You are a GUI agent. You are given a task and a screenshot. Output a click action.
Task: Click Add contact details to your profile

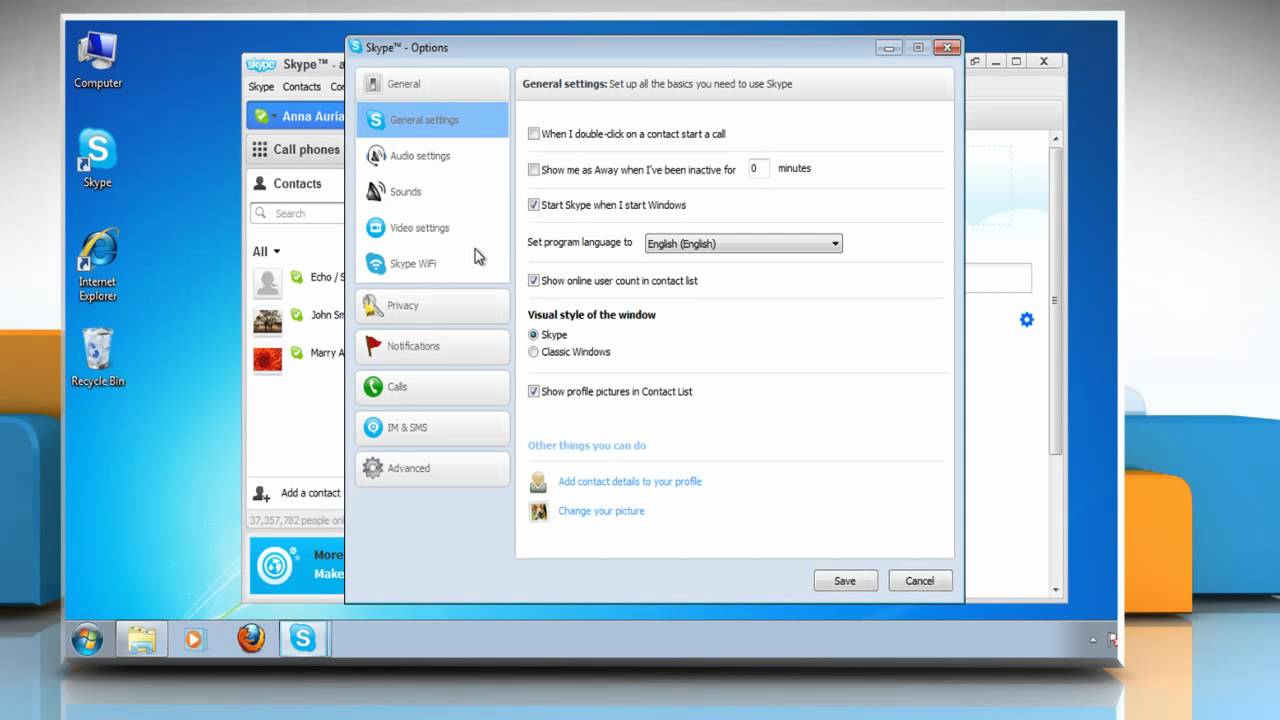630,481
